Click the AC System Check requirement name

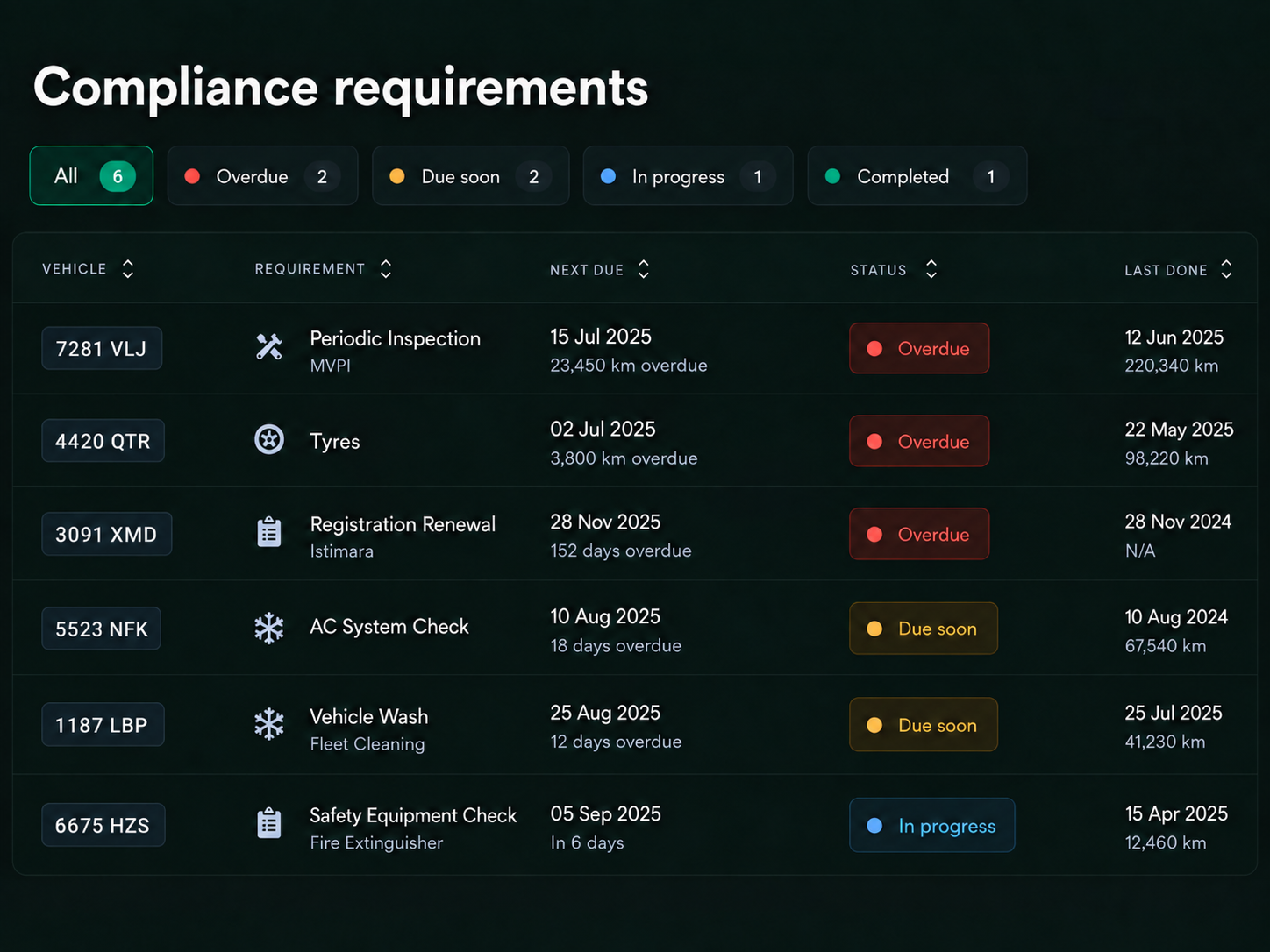tap(389, 627)
